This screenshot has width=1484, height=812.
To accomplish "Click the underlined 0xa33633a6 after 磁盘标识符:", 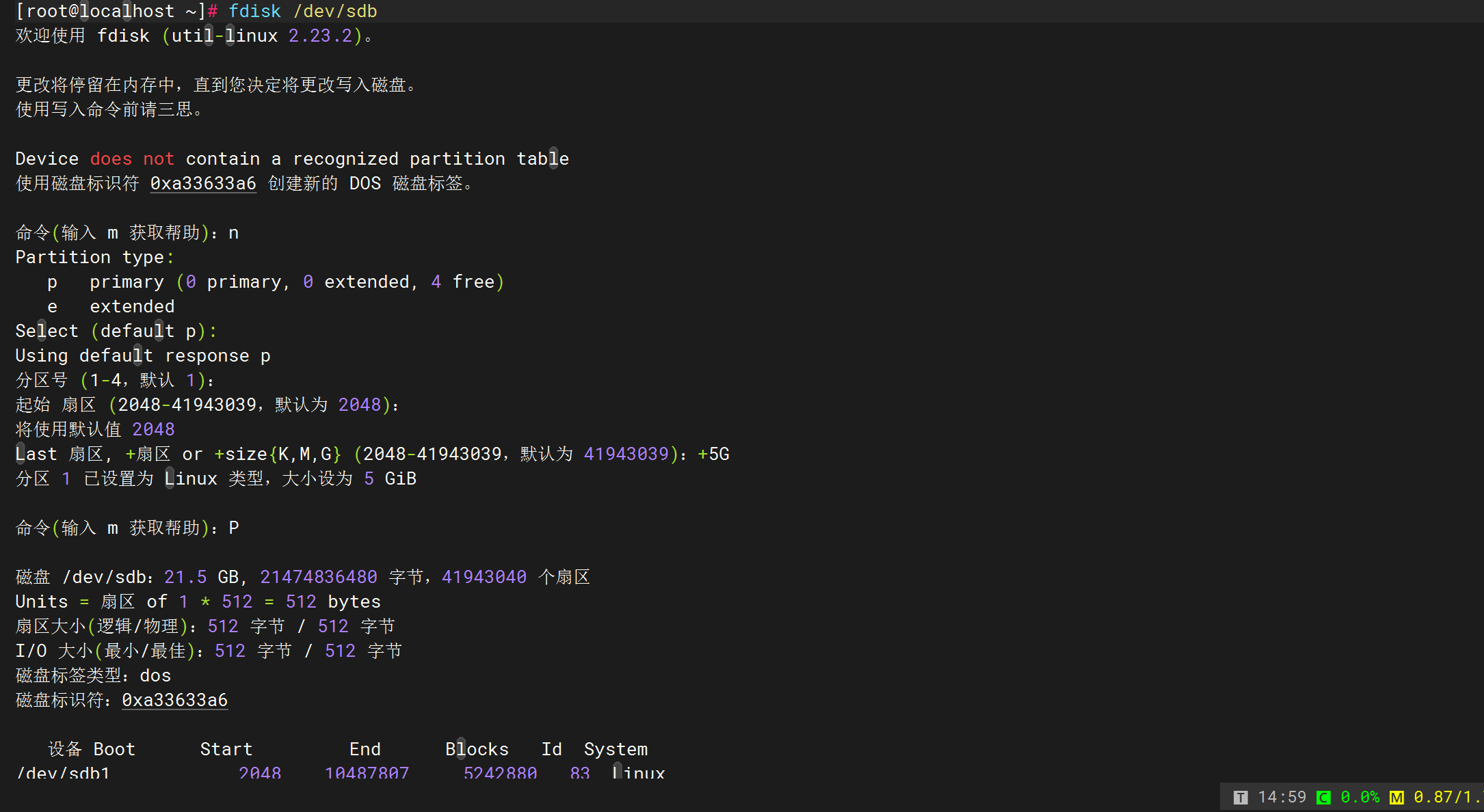I will [174, 700].
